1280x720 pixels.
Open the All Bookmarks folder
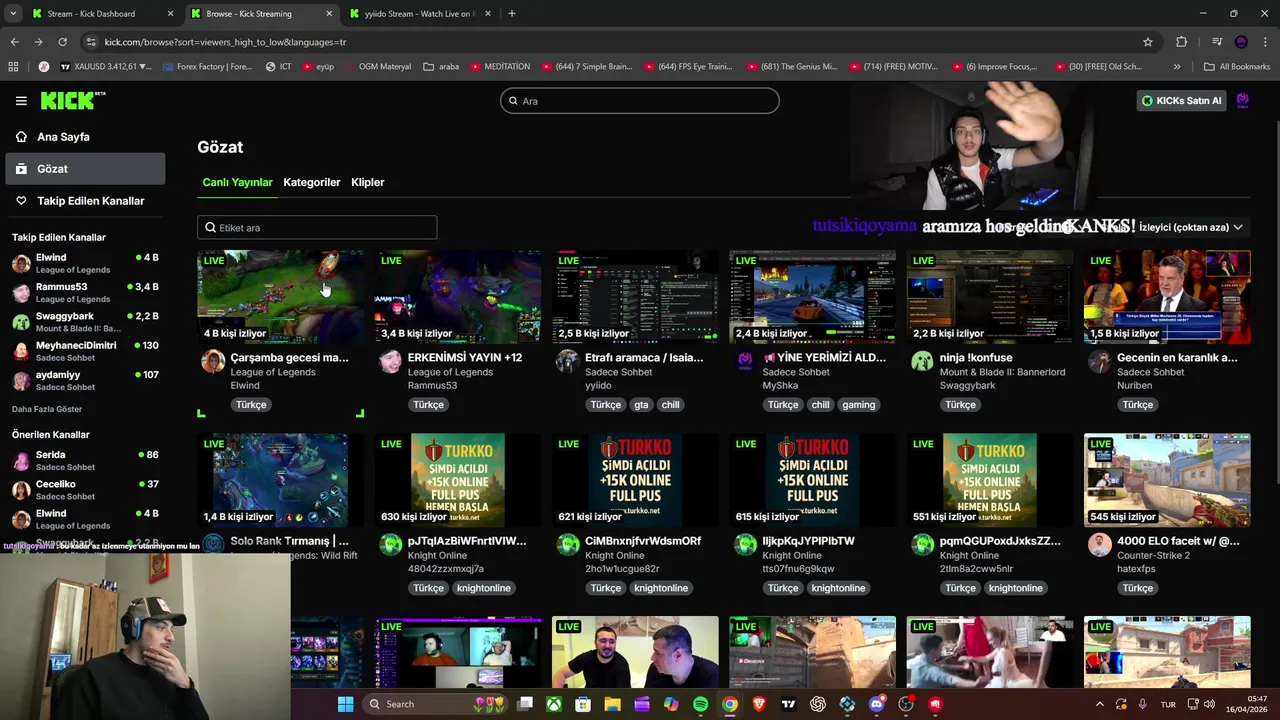coord(1237,67)
